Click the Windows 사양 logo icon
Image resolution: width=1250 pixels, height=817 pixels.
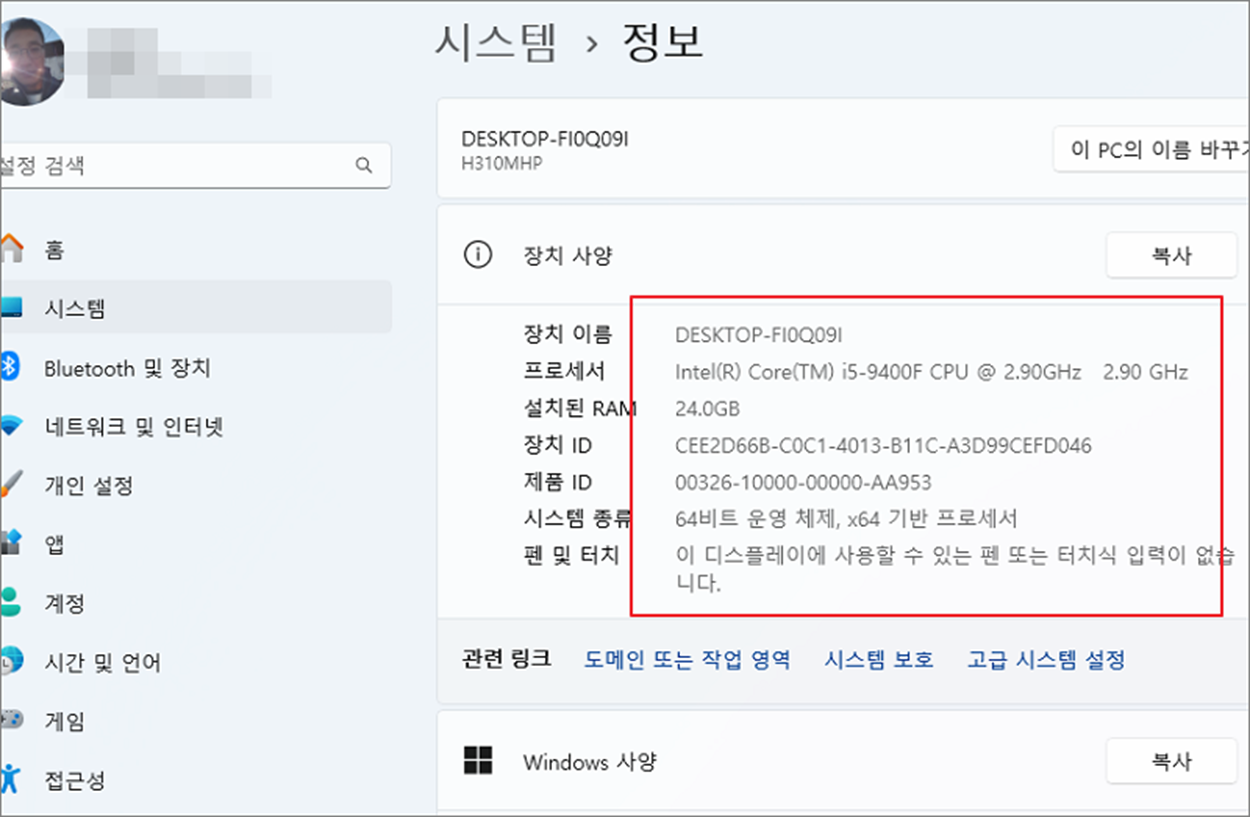tap(478, 761)
